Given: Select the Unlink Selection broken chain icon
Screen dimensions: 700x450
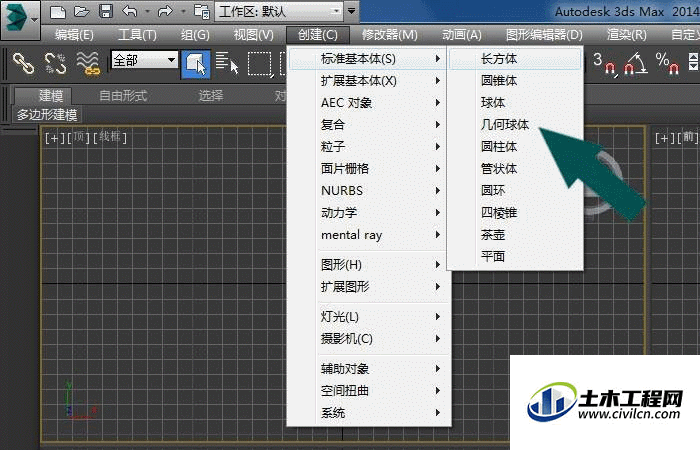Looking at the screenshot, I should pos(55,63).
